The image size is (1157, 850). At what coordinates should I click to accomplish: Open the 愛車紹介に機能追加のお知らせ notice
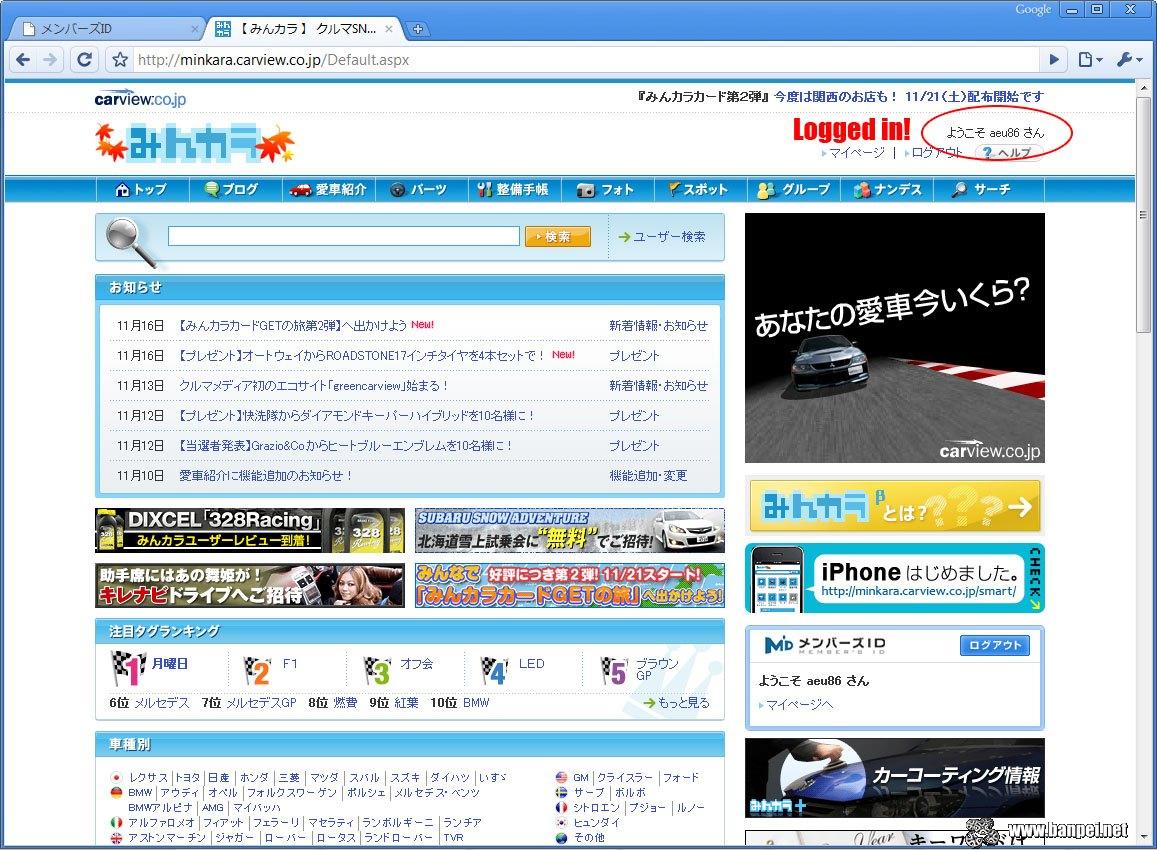point(266,476)
